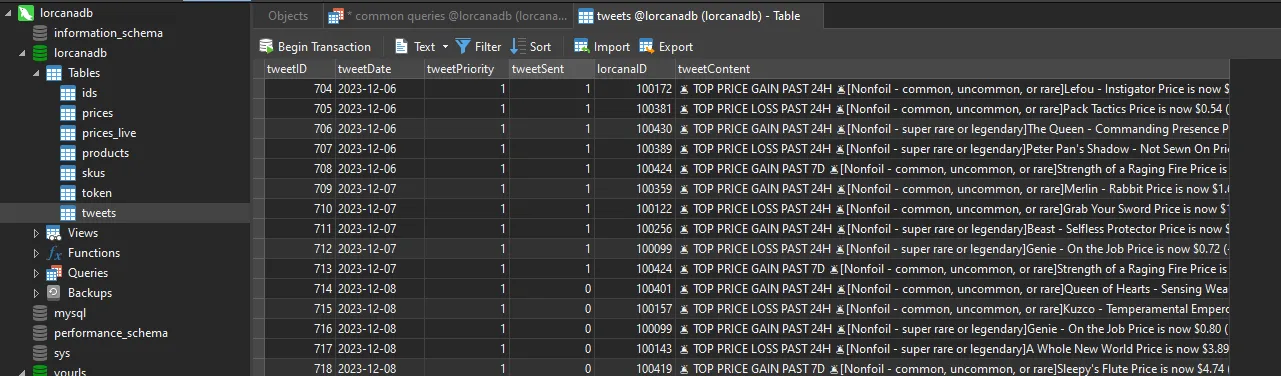
Task: Click the Functions fx icon
Action: (x=54, y=253)
